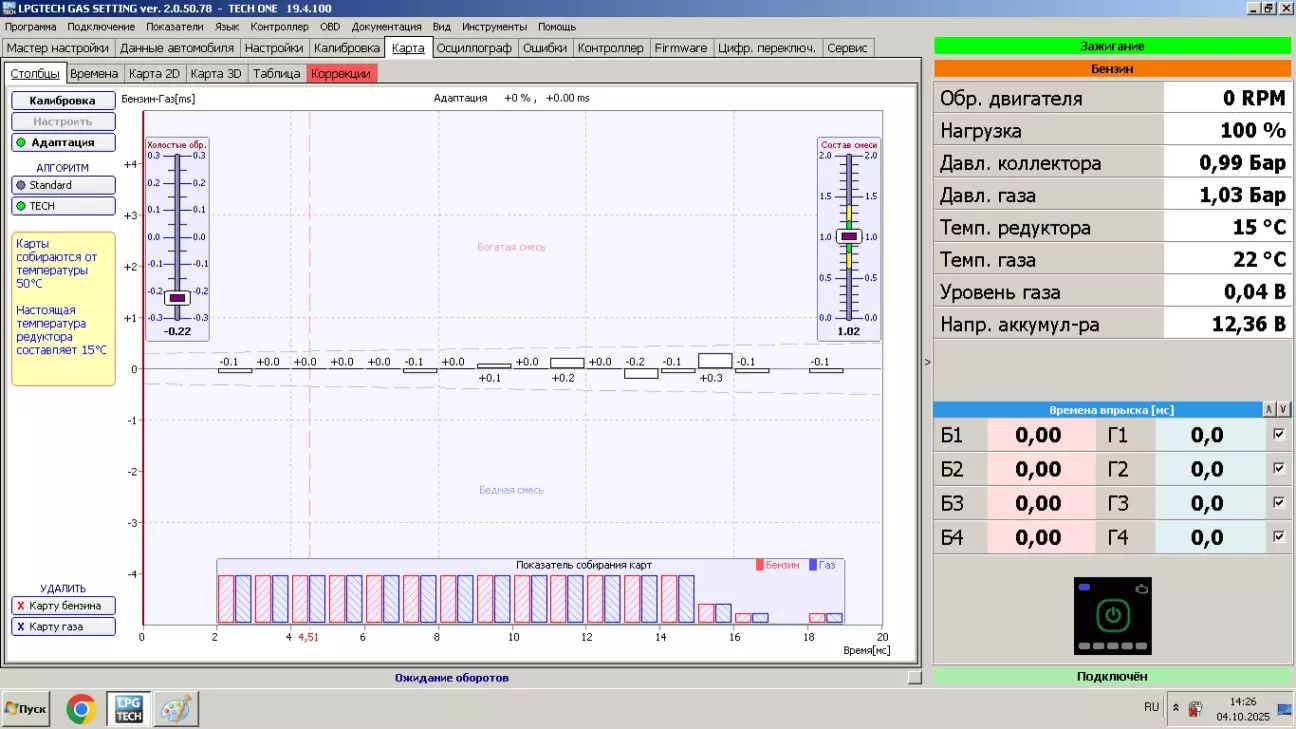This screenshot has width=1296, height=729.
Task: Click the LPG TECH taskbar icon
Action: point(128,708)
